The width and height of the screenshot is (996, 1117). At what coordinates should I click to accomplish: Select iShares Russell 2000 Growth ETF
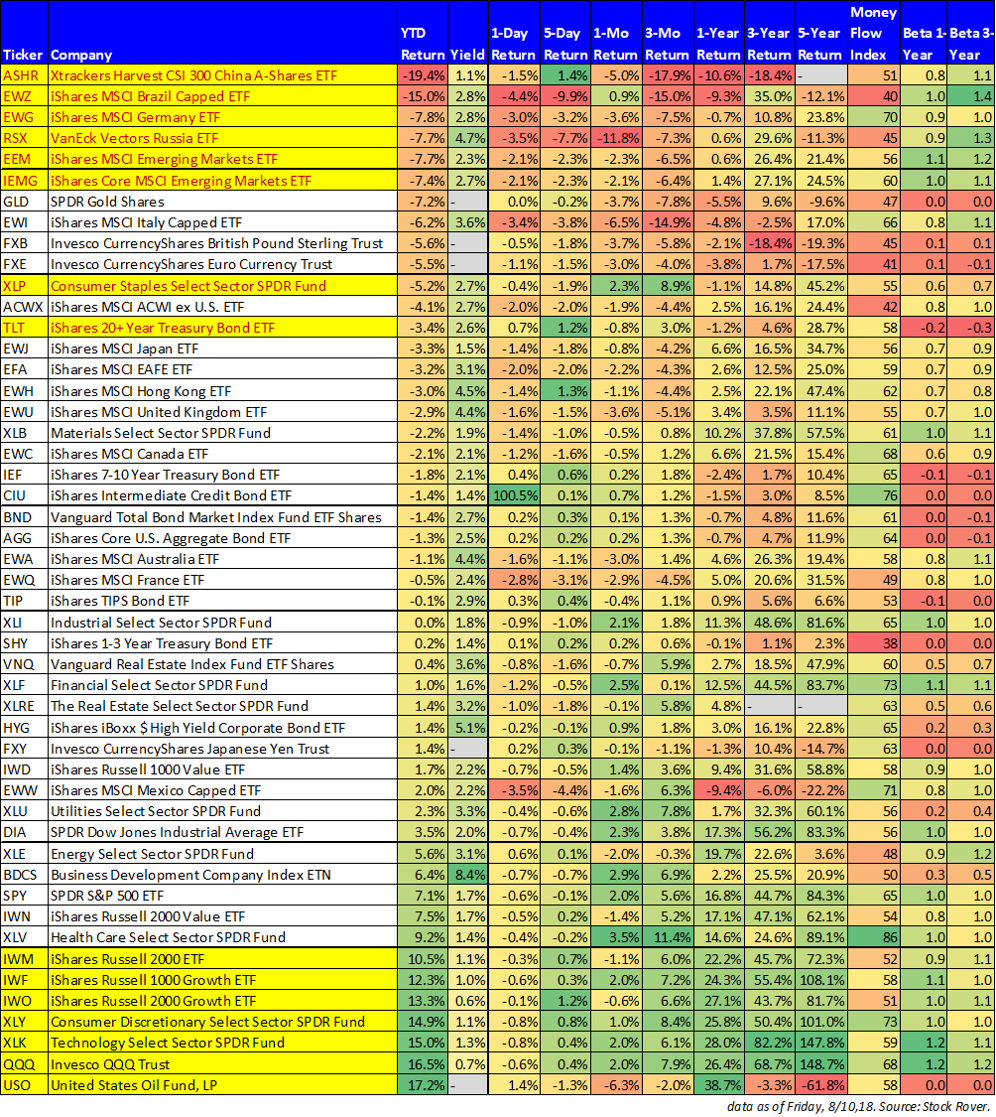coord(153,1002)
